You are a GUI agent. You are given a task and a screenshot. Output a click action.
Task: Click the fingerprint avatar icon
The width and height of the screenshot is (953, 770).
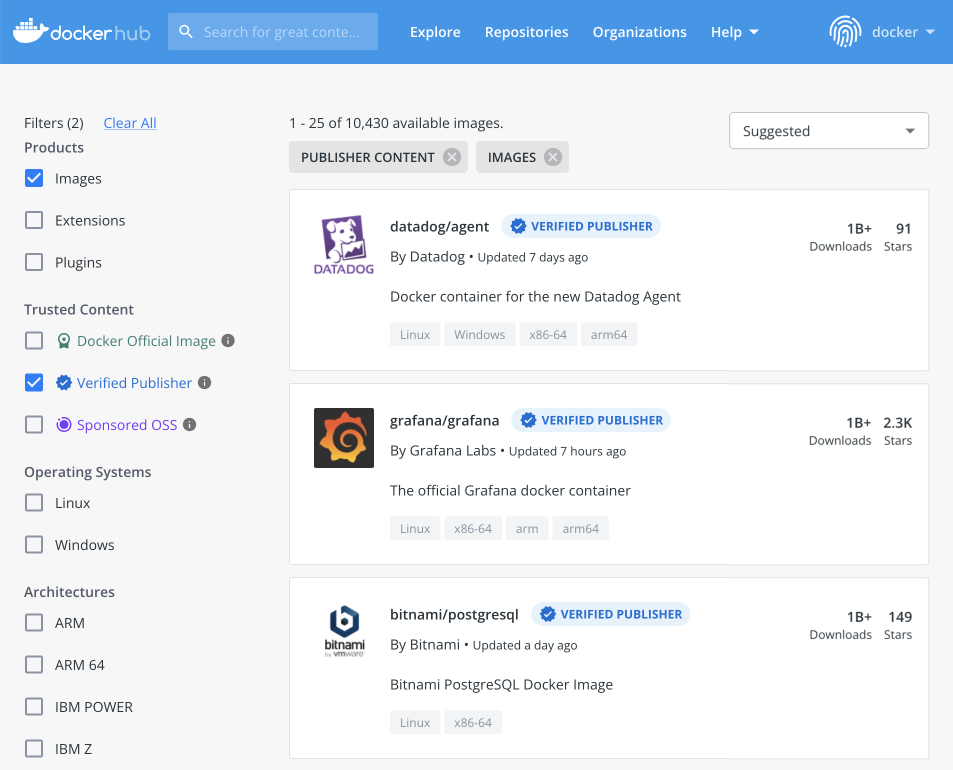click(x=845, y=32)
